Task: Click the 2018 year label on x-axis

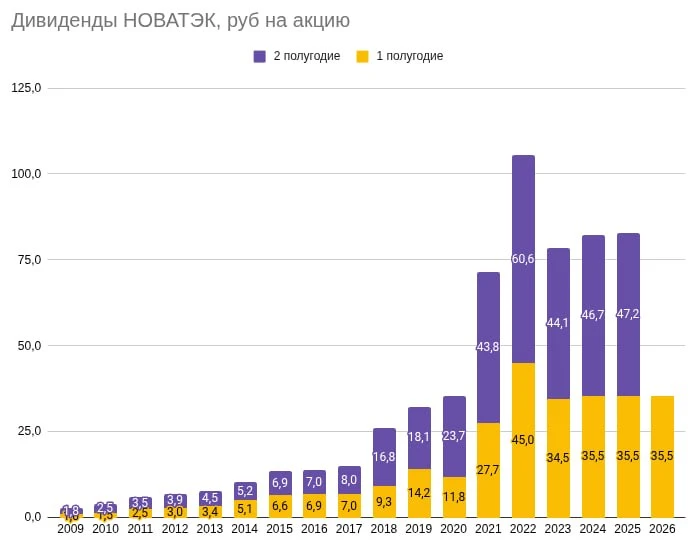Action: coord(384,529)
